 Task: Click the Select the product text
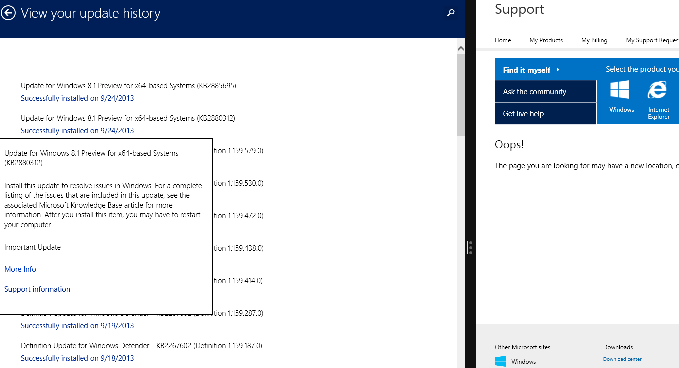pyautogui.click(x=642, y=69)
